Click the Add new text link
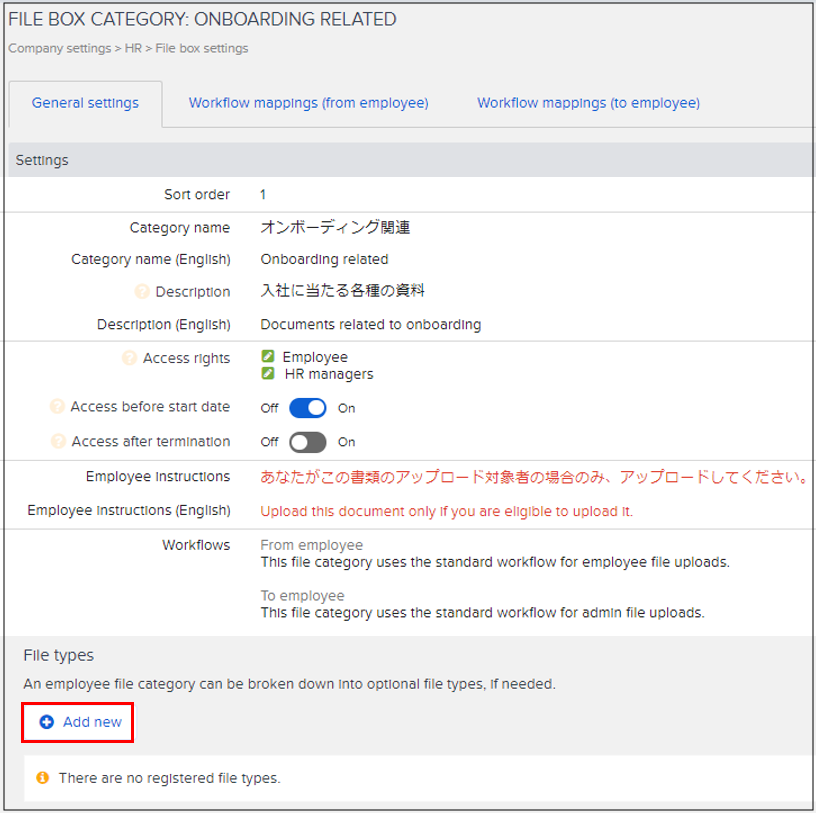This screenshot has height=813, width=816. tap(92, 722)
